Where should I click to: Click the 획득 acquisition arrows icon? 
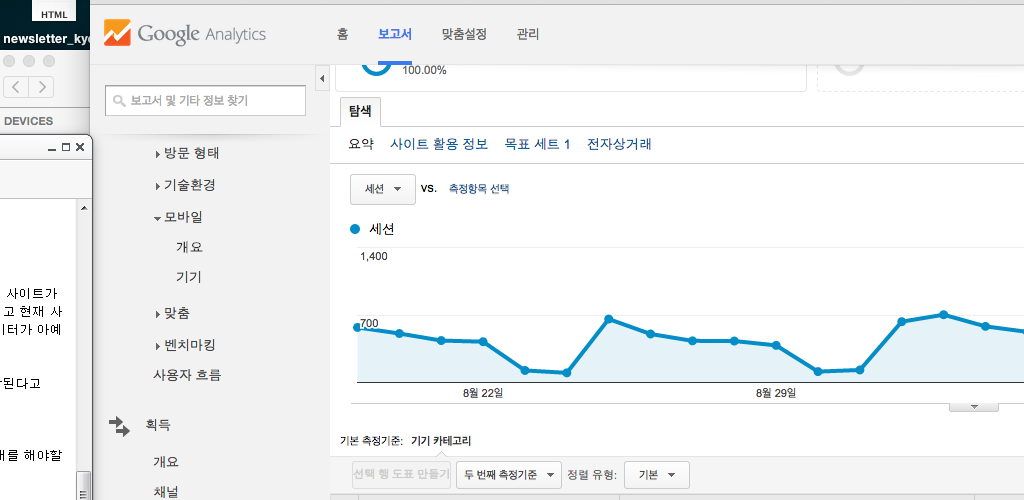point(119,426)
